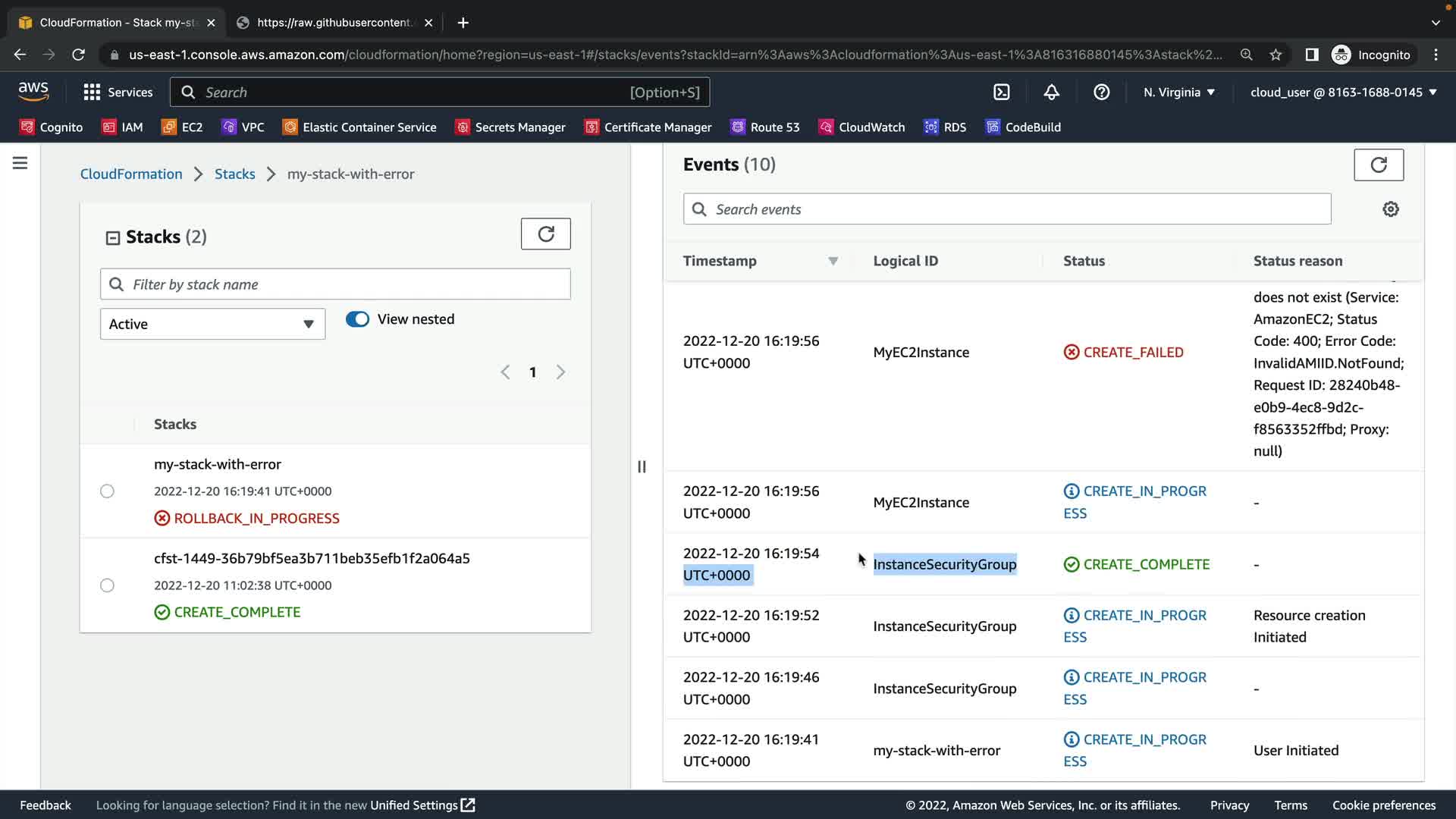
Task: Refresh the Events list
Action: click(x=1378, y=165)
